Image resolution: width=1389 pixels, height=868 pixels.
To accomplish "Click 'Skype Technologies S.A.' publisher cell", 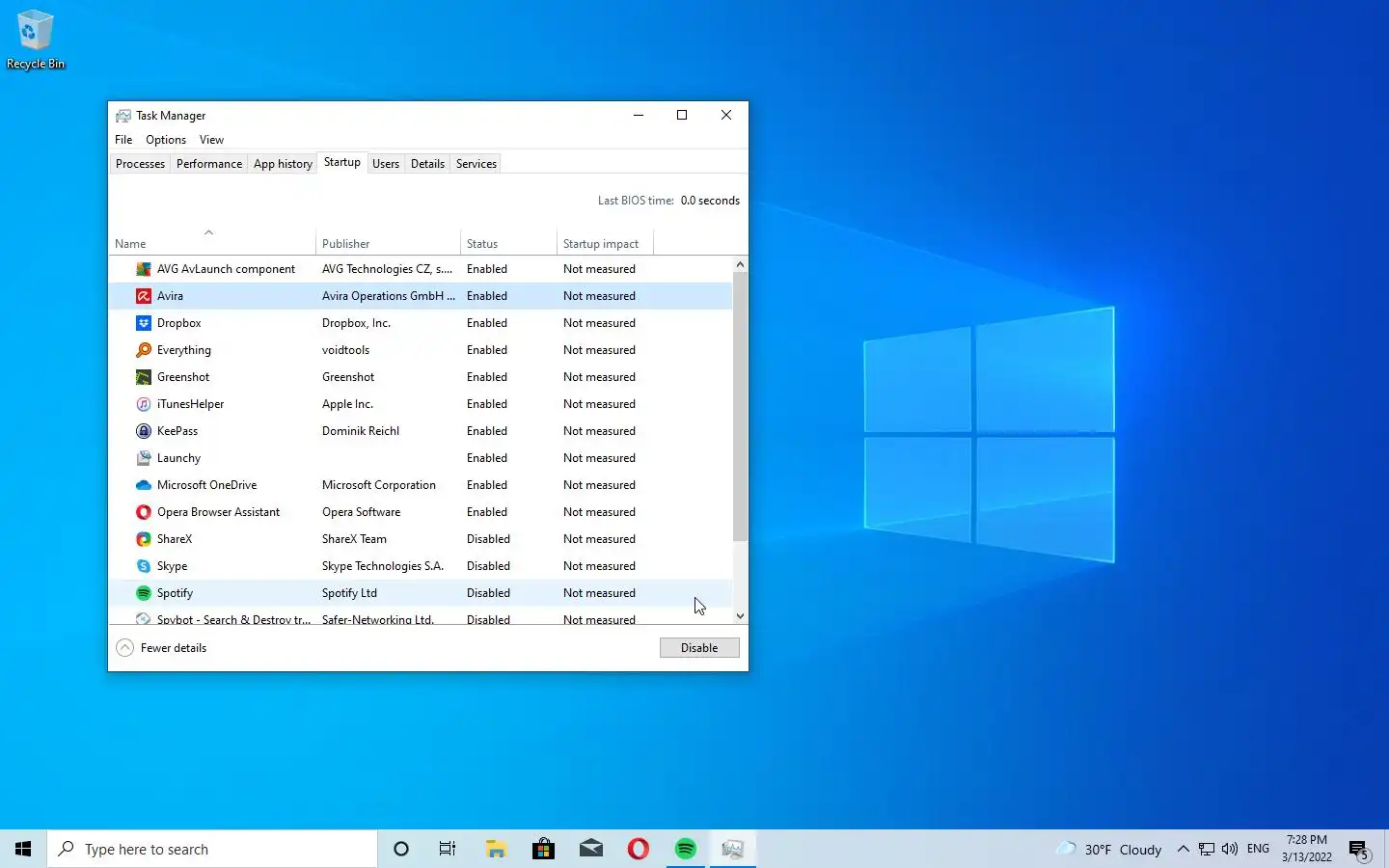I will tap(383, 566).
